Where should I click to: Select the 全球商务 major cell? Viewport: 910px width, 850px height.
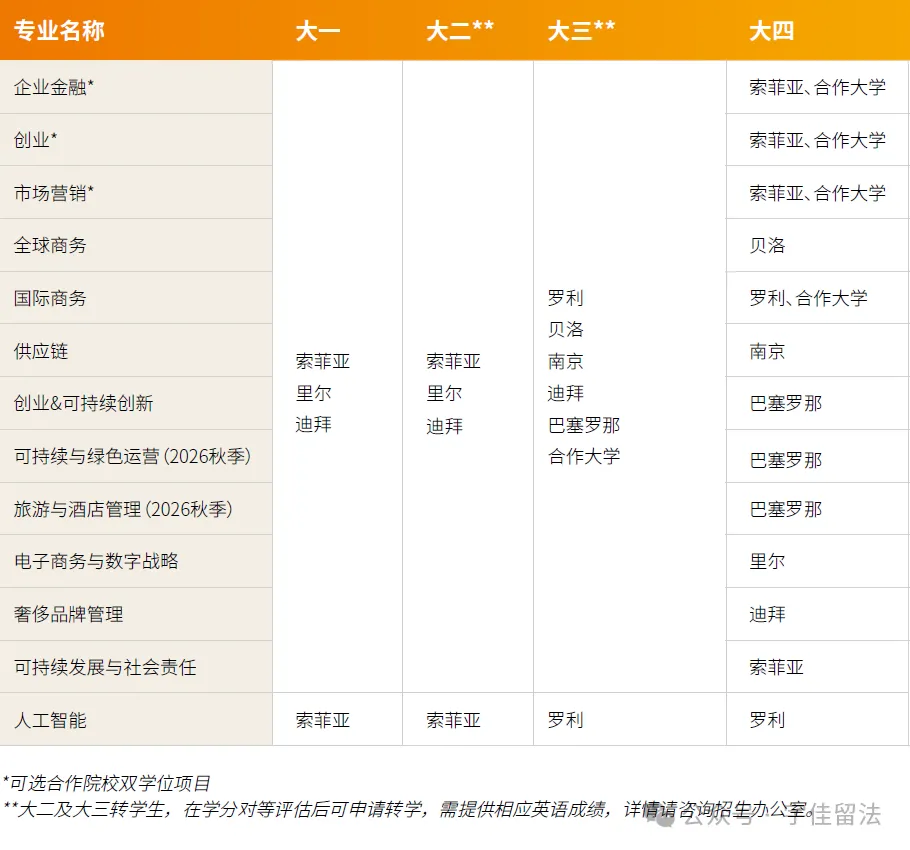pos(136,245)
